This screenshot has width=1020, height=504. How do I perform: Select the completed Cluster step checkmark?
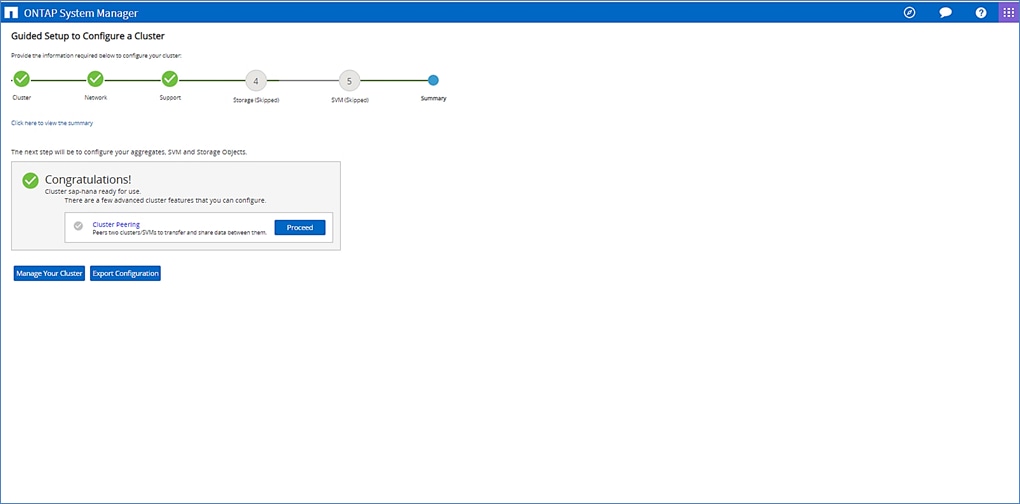point(21,79)
